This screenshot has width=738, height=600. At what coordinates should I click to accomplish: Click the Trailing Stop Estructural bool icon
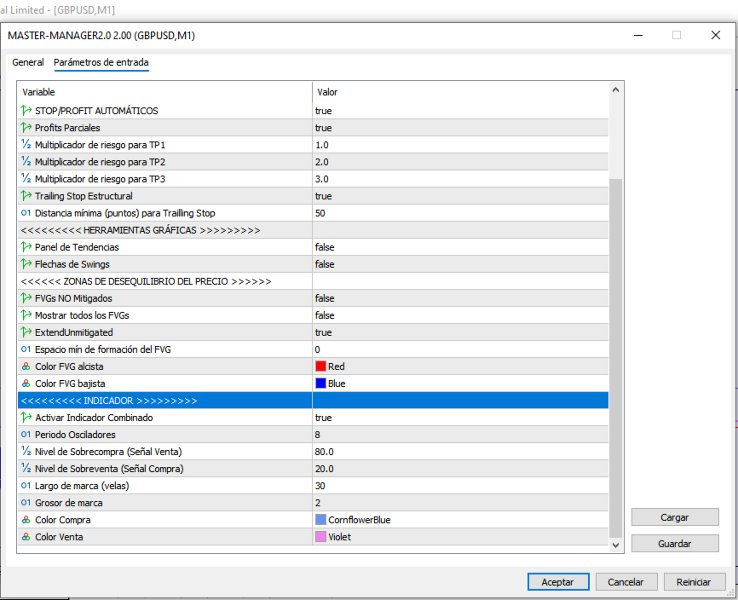[x=26, y=196]
